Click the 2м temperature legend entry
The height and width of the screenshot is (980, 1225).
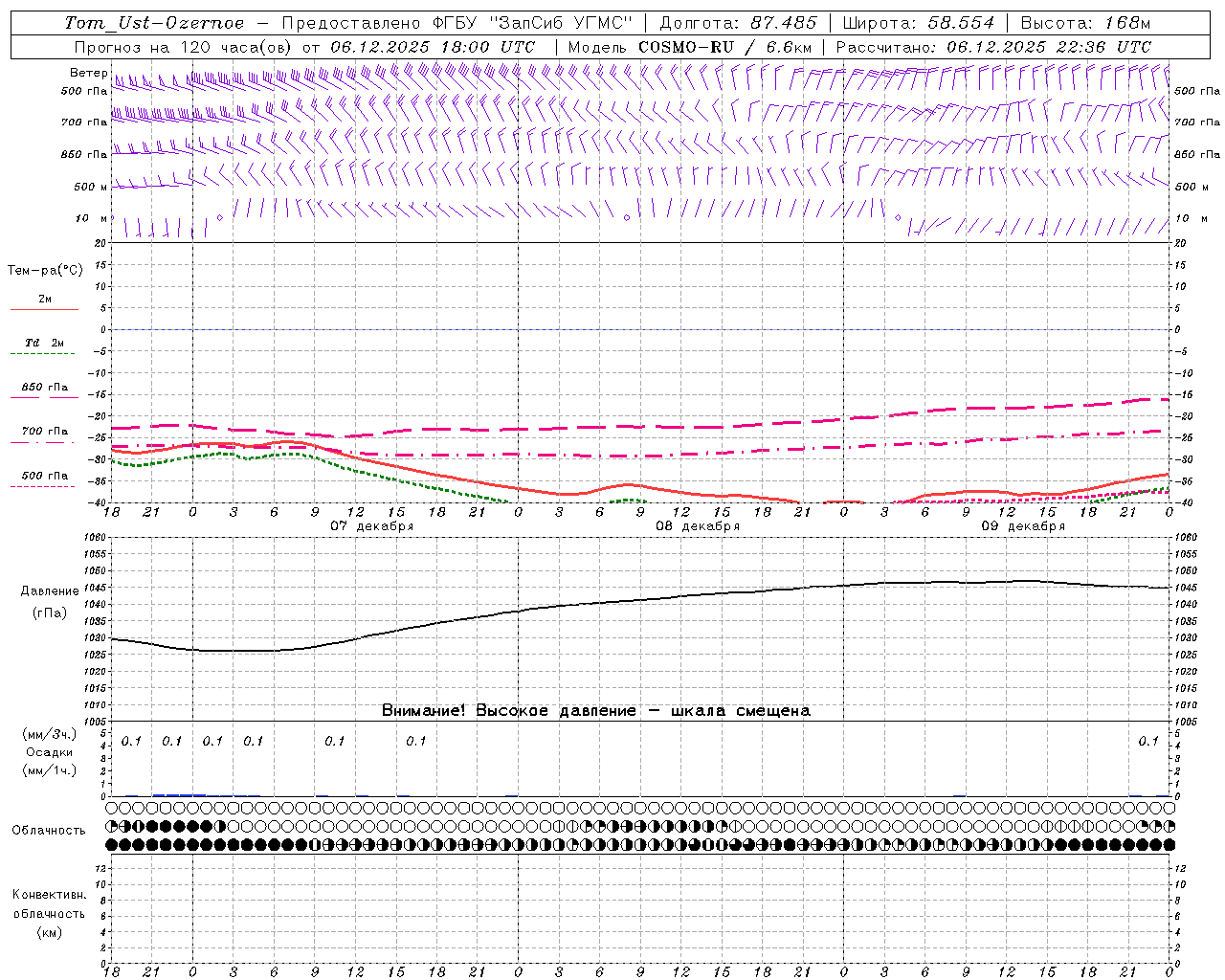click(x=45, y=300)
